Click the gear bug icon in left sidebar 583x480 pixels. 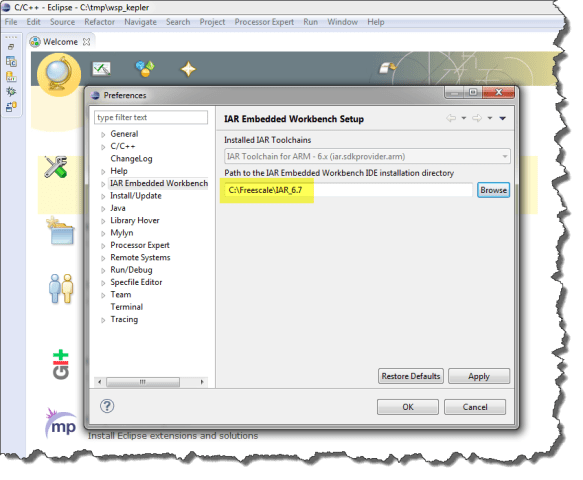pyautogui.click(x=11, y=91)
